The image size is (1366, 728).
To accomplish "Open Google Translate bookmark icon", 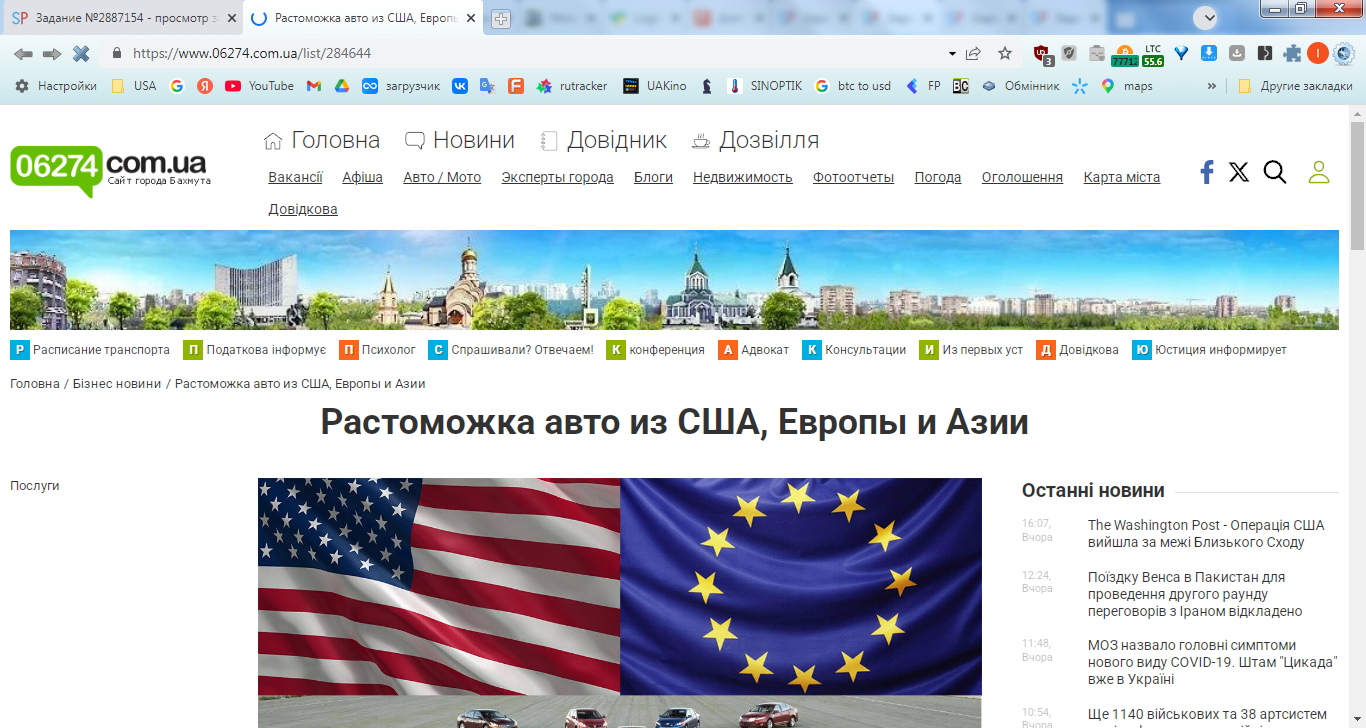I will (488, 86).
